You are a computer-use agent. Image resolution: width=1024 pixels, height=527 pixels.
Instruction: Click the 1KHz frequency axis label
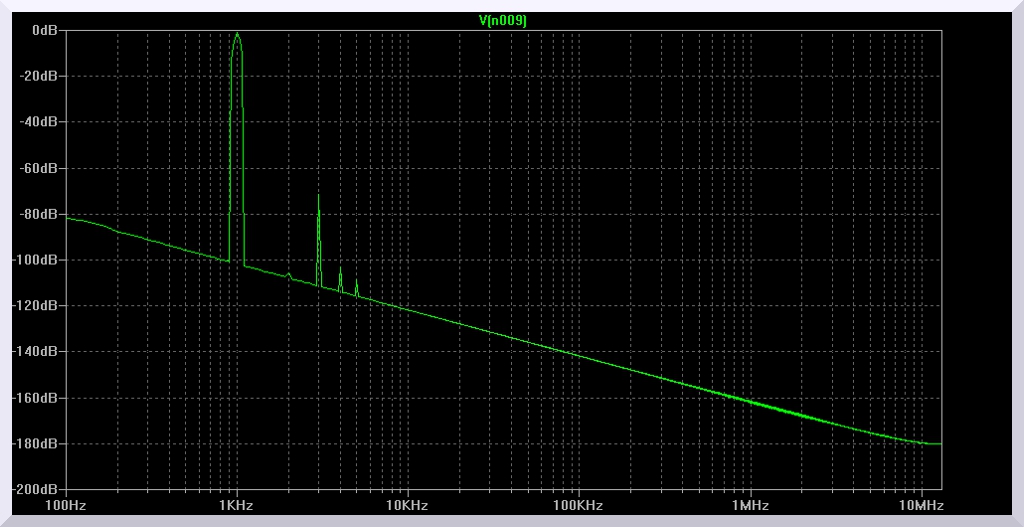coord(237,506)
